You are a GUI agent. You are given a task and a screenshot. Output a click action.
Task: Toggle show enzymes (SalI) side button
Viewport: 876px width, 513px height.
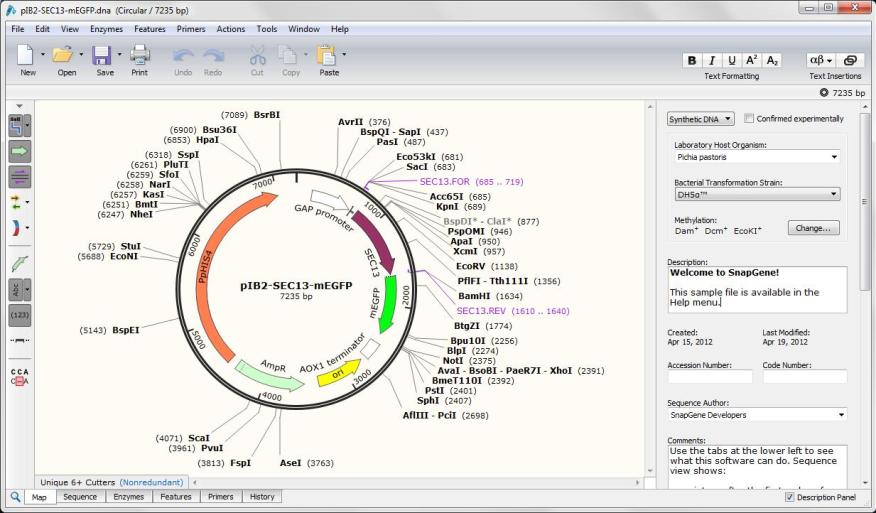click(16, 126)
